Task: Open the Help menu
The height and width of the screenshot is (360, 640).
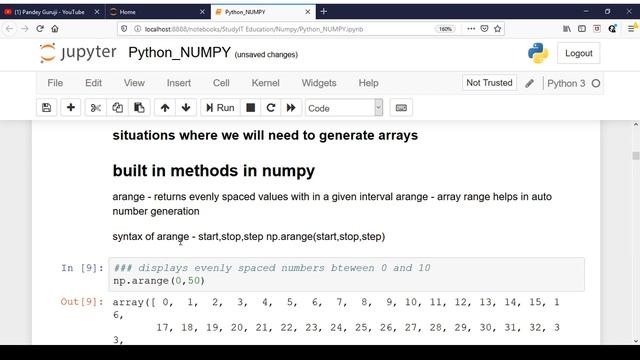Action: point(369,83)
